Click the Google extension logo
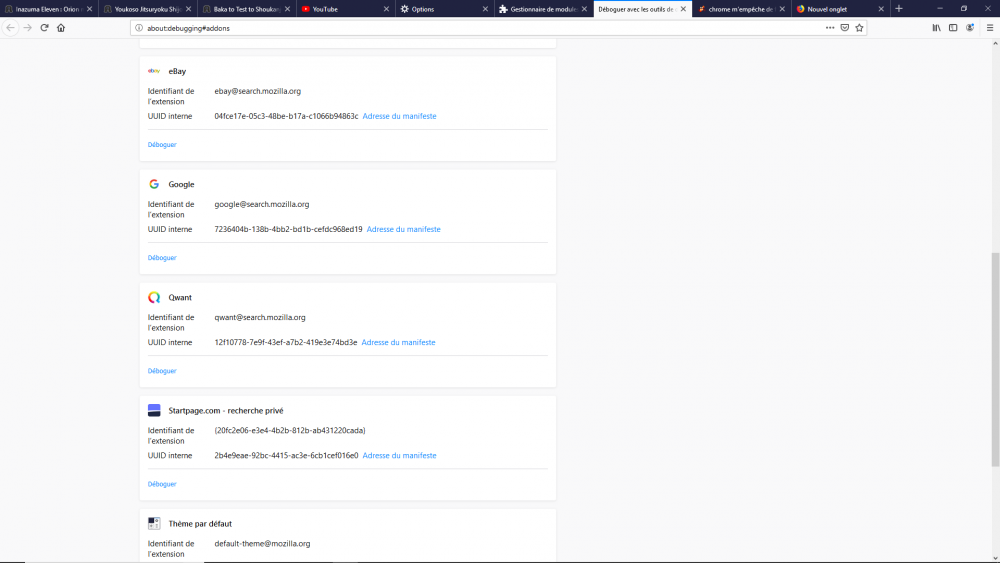1000x563 pixels. [x=154, y=184]
